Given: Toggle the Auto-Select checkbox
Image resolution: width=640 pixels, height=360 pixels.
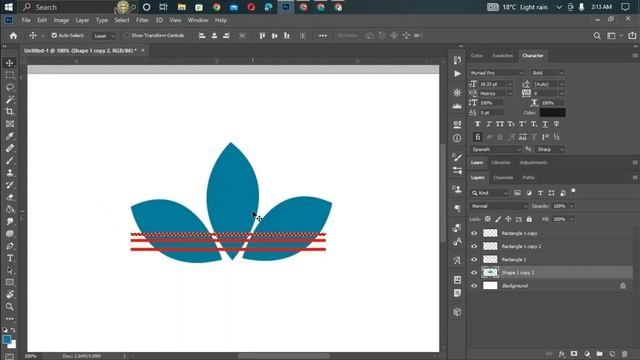Looking at the screenshot, I should [x=54, y=36].
